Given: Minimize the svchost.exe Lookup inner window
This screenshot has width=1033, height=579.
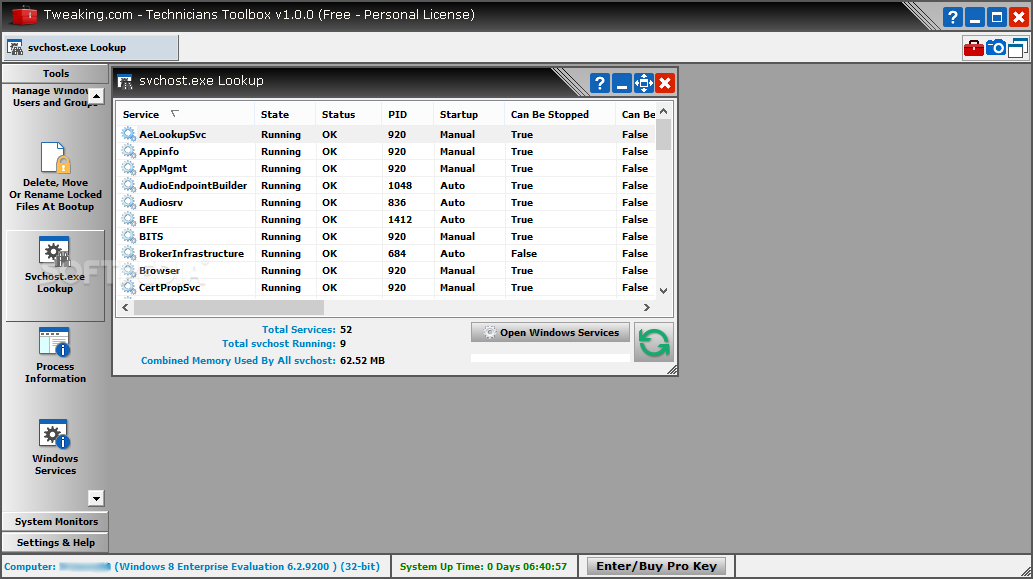Looking at the screenshot, I should pos(621,83).
